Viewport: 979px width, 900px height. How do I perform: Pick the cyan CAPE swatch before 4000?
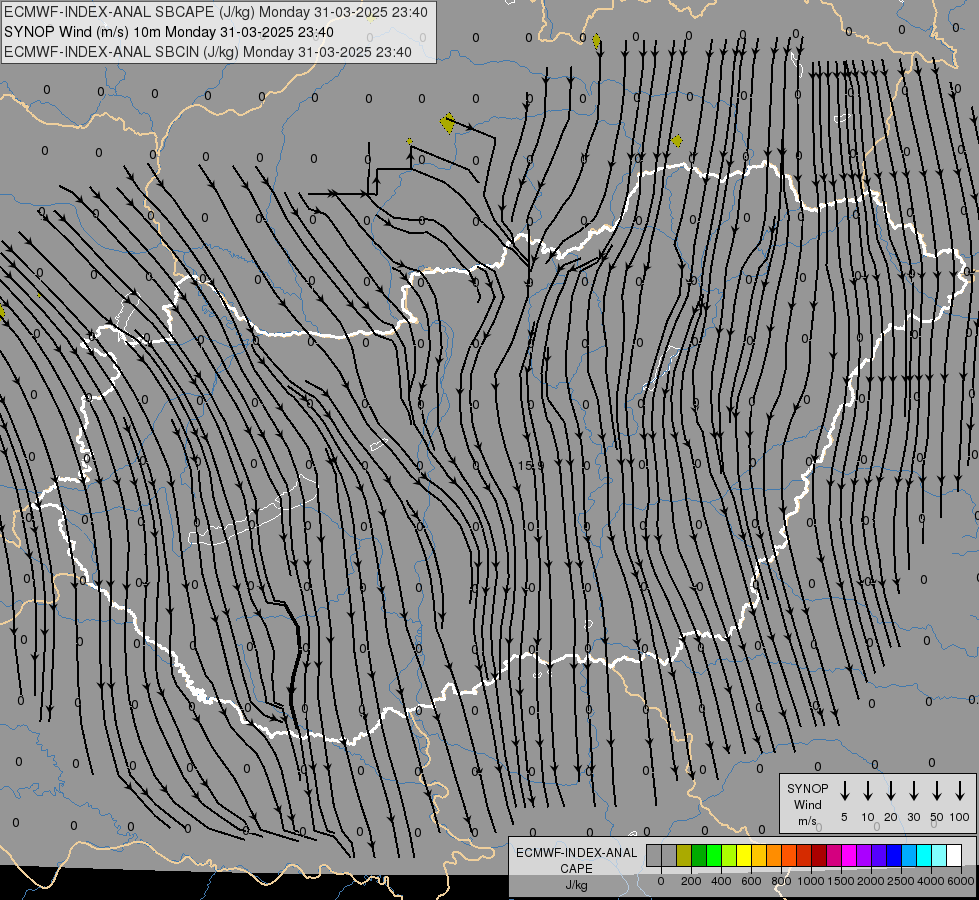tap(924, 856)
